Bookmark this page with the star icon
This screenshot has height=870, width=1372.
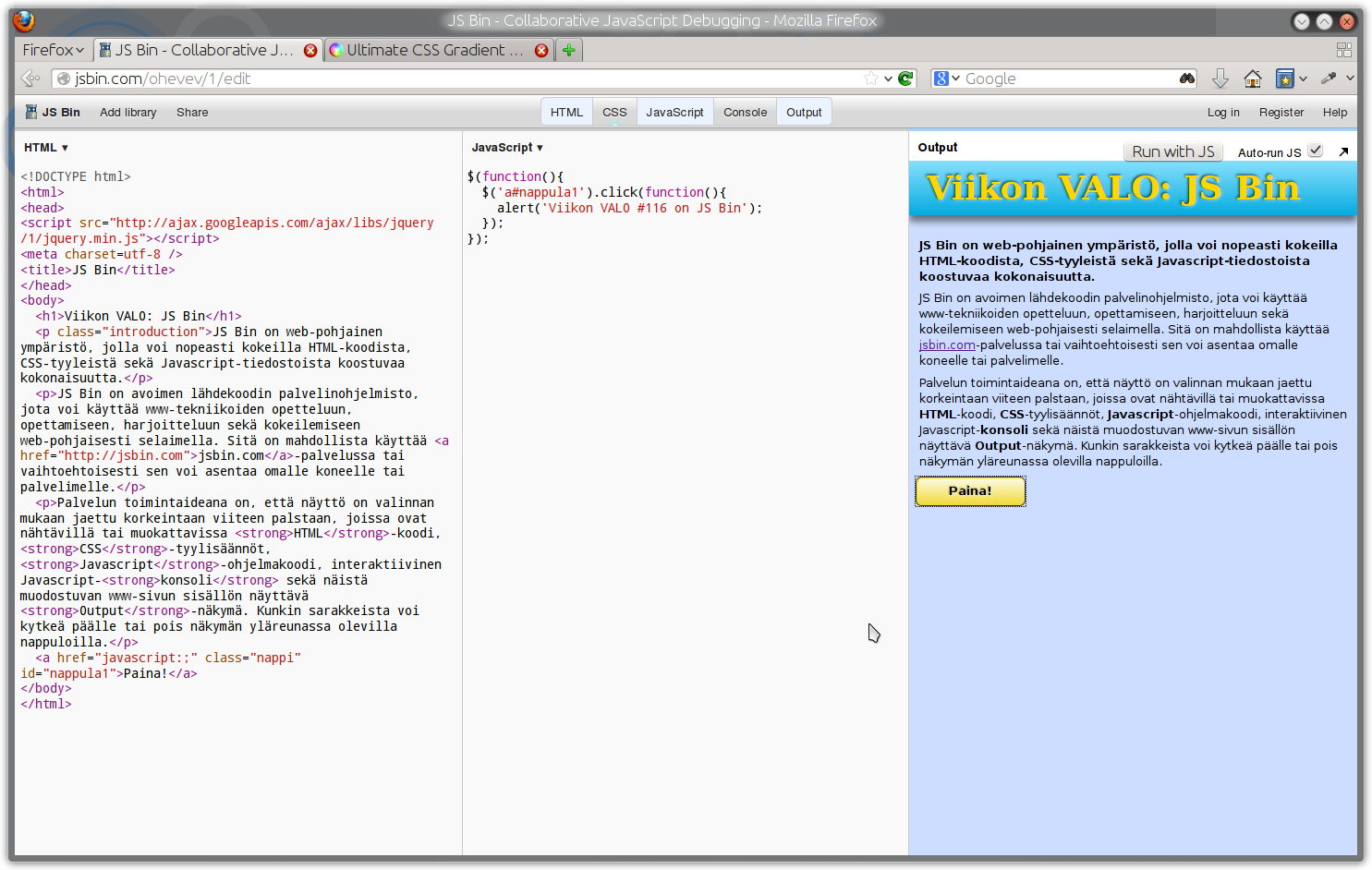[870, 79]
